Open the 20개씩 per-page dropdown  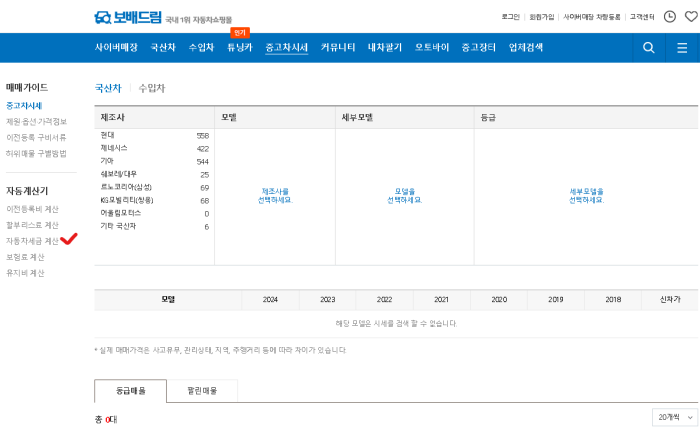(x=675, y=417)
